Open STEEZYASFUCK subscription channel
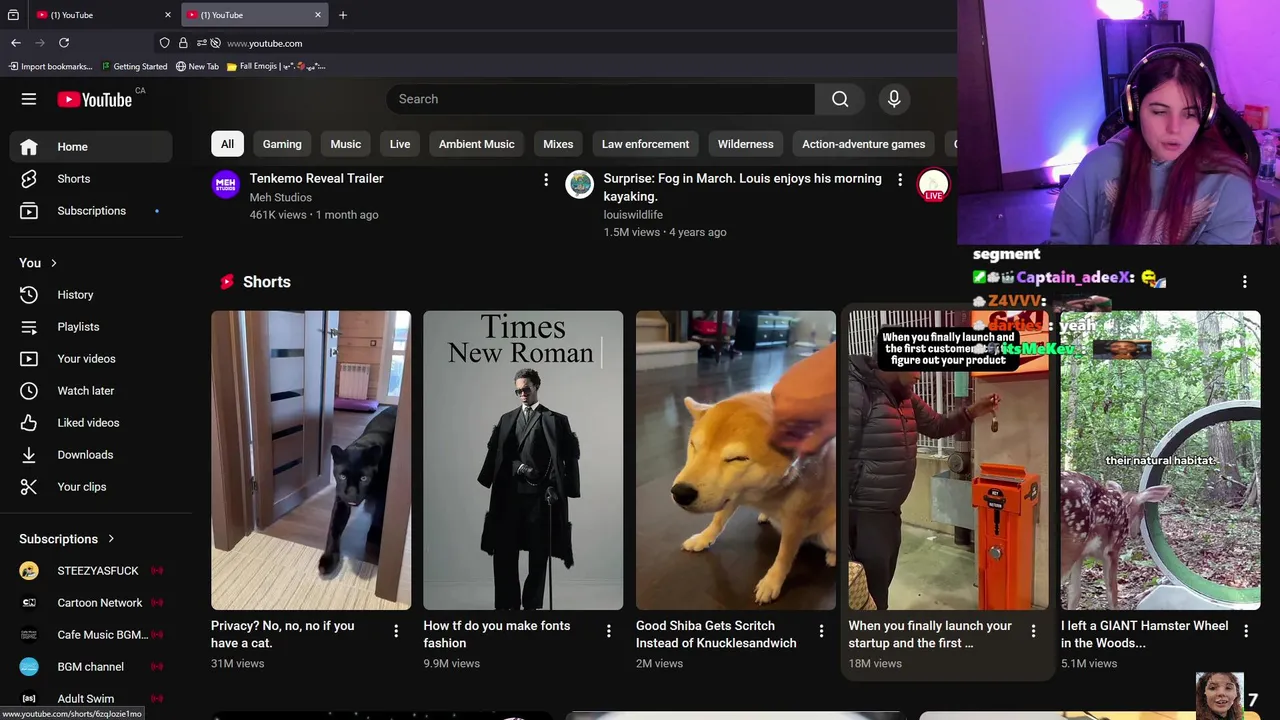1280x720 pixels. coord(91,571)
